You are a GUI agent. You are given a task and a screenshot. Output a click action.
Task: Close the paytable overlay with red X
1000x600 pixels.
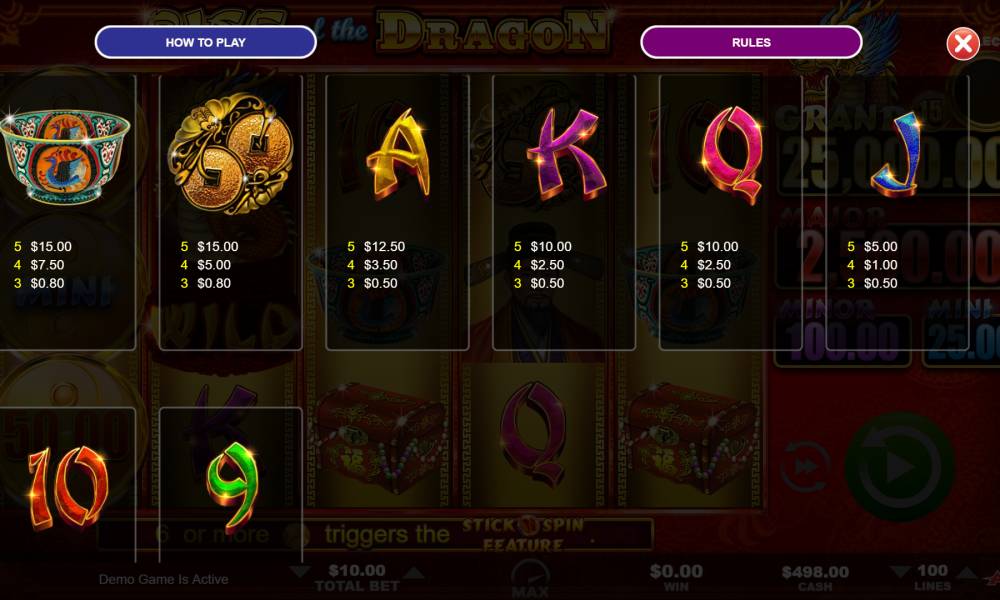pos(962,44)
